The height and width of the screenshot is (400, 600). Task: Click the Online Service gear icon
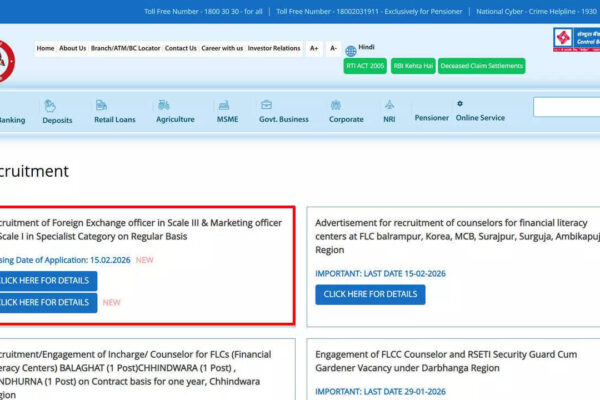tap(460, 103)
